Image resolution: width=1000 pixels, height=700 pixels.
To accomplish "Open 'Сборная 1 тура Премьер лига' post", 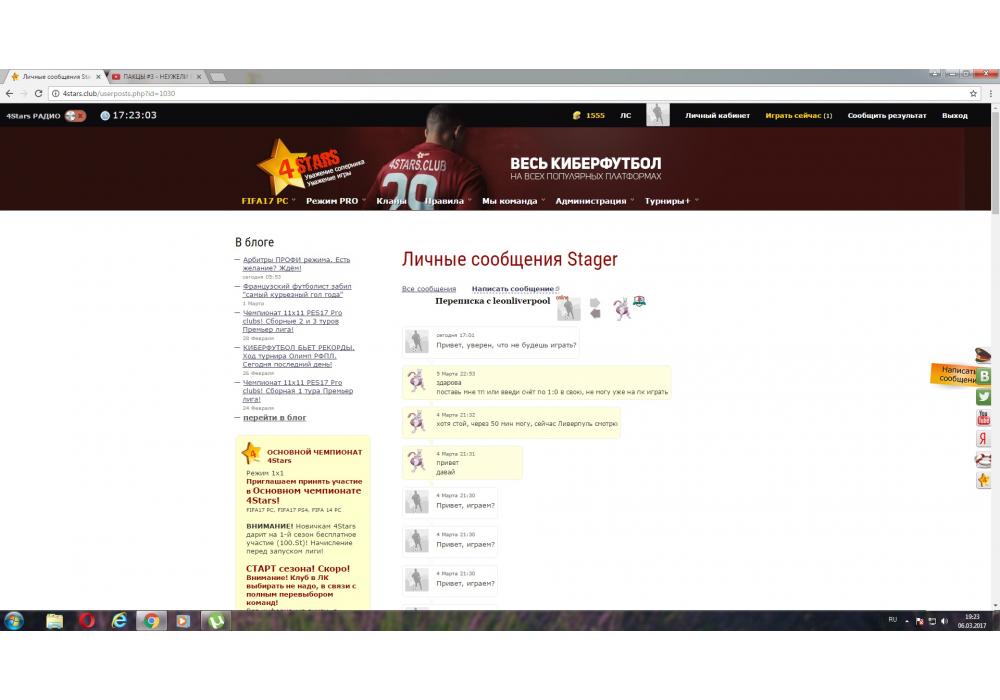I will (297, 391).
